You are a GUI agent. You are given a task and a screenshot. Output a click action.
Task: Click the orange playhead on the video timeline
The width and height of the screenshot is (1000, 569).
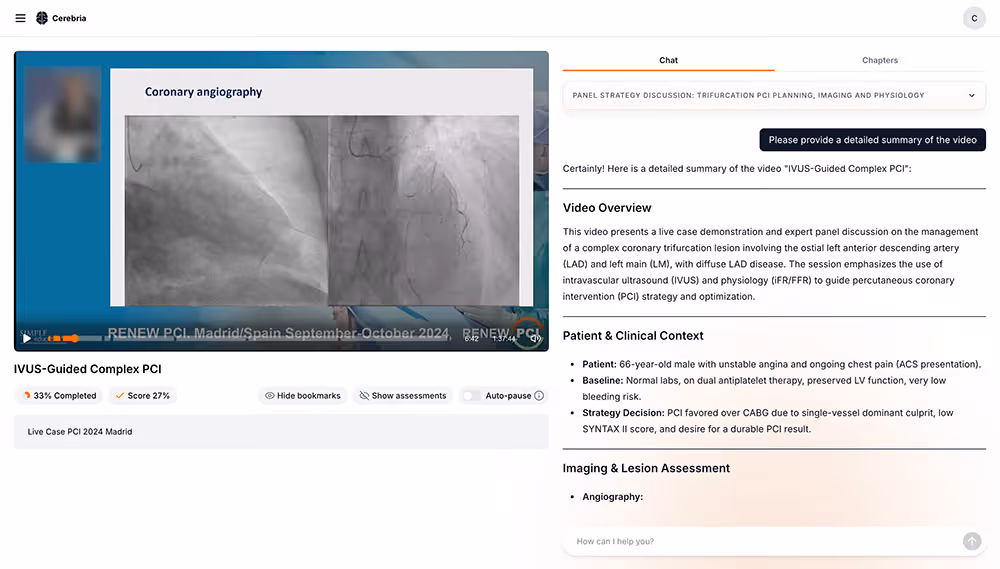click(75, 338)
